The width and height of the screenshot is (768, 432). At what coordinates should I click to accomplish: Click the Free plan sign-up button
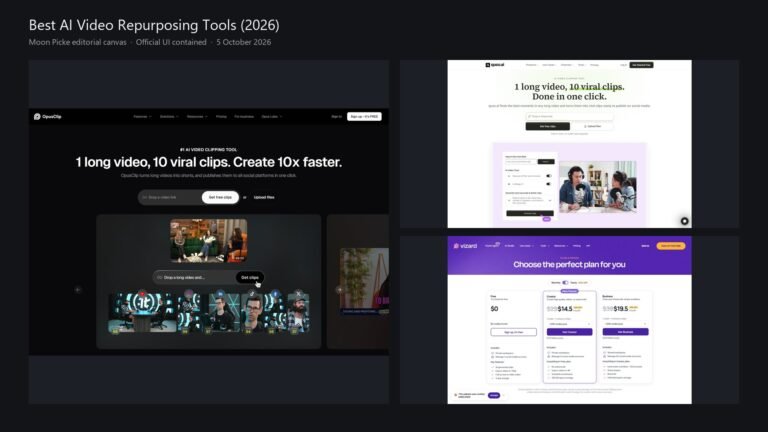tap(513, 332)
